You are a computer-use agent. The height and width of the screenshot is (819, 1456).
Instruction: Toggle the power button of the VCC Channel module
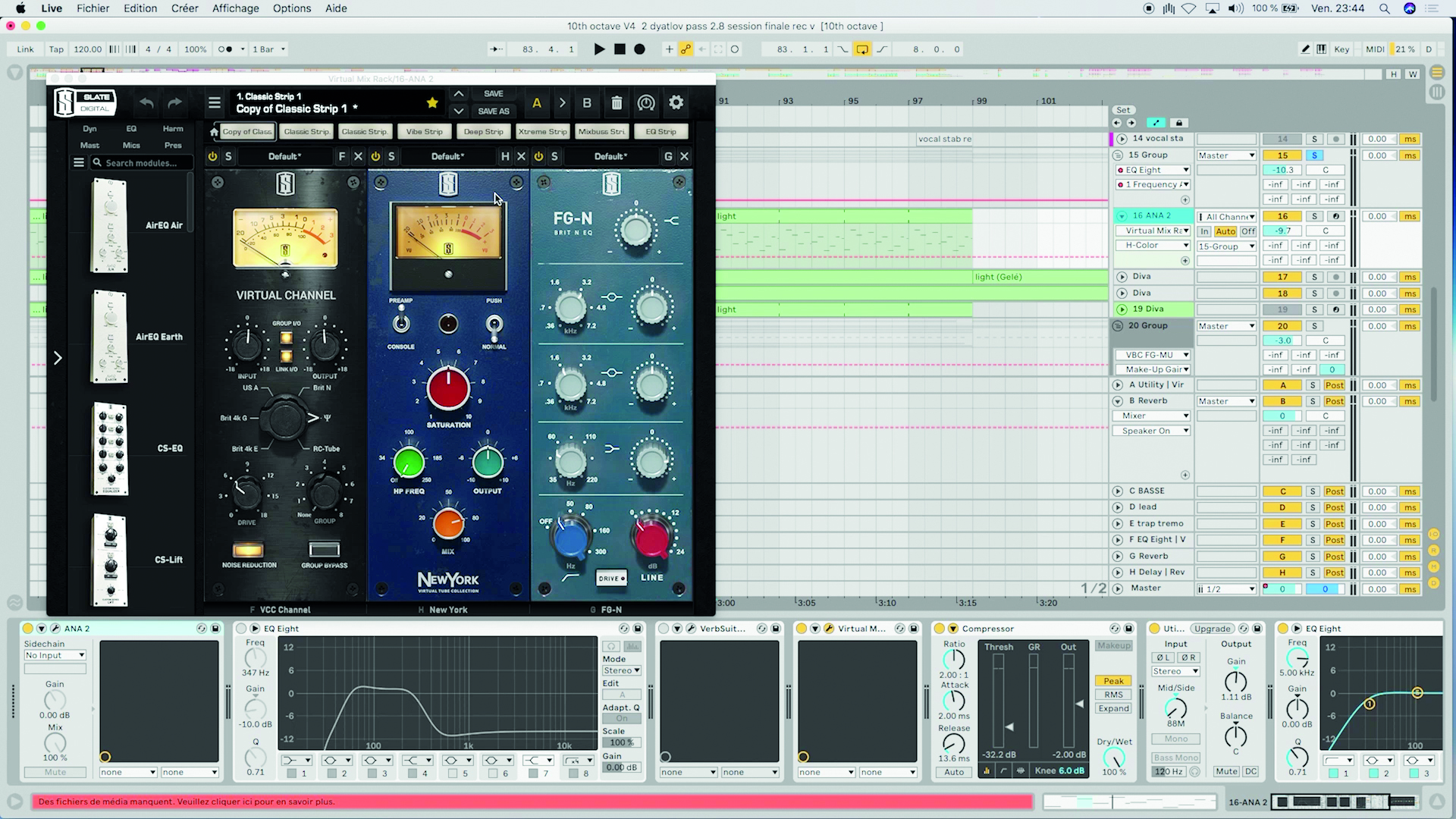[x=212, y=156]
